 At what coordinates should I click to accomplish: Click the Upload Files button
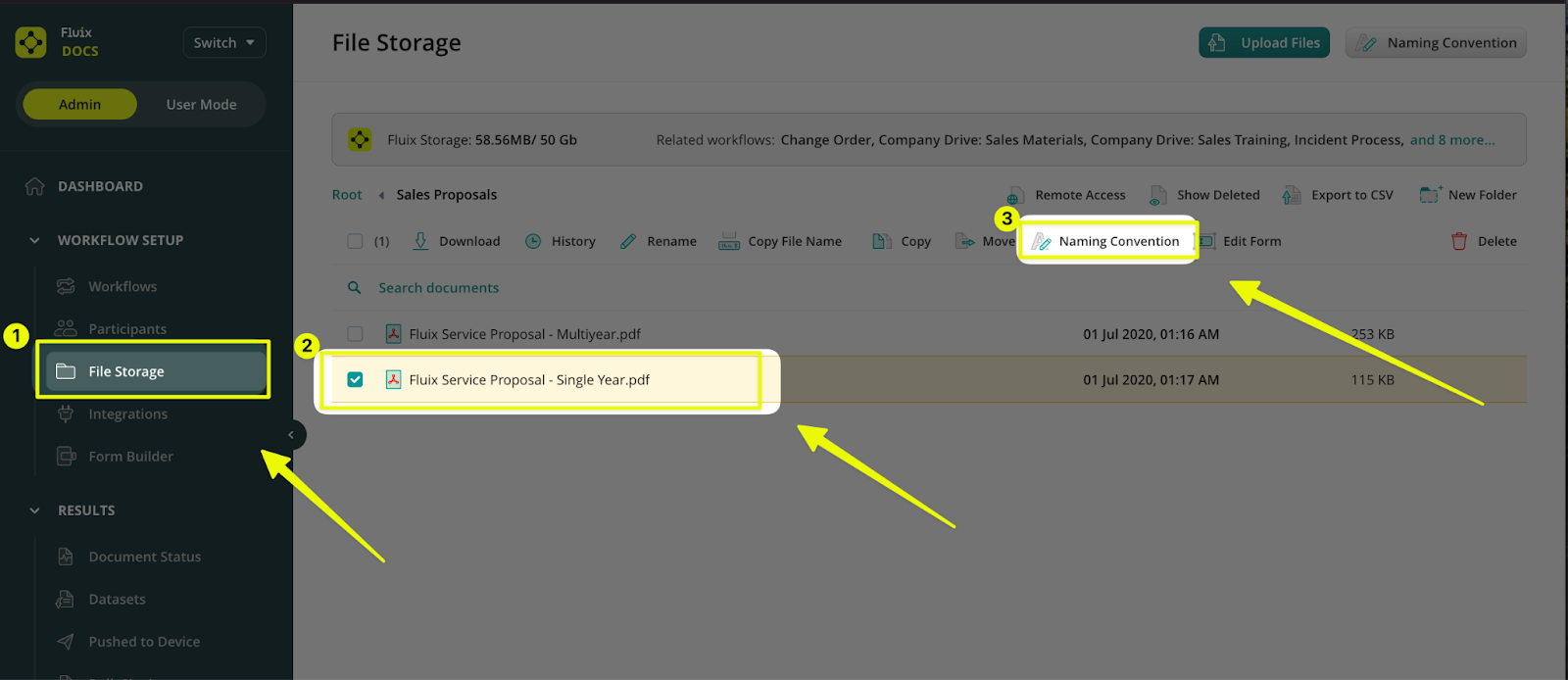click(x=1263, y=43)
